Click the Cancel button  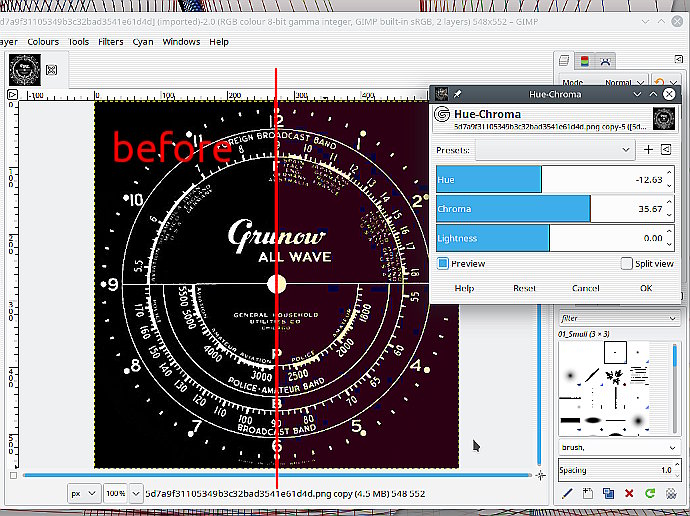point(586,288)
